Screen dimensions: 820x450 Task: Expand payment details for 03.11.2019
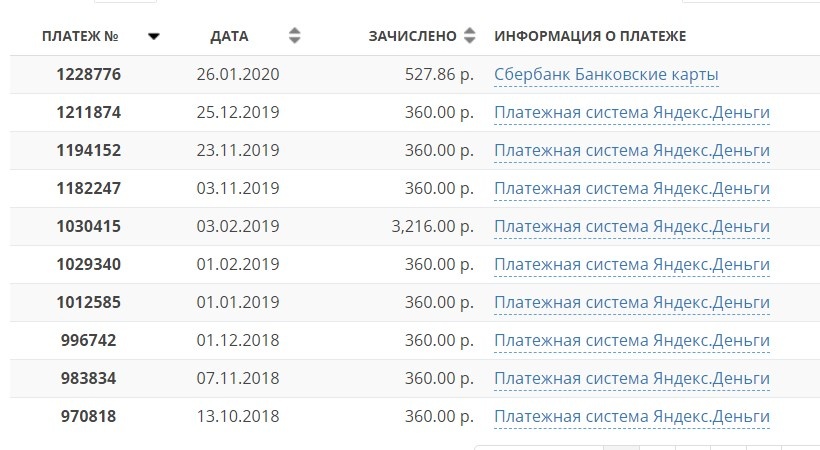632,189
